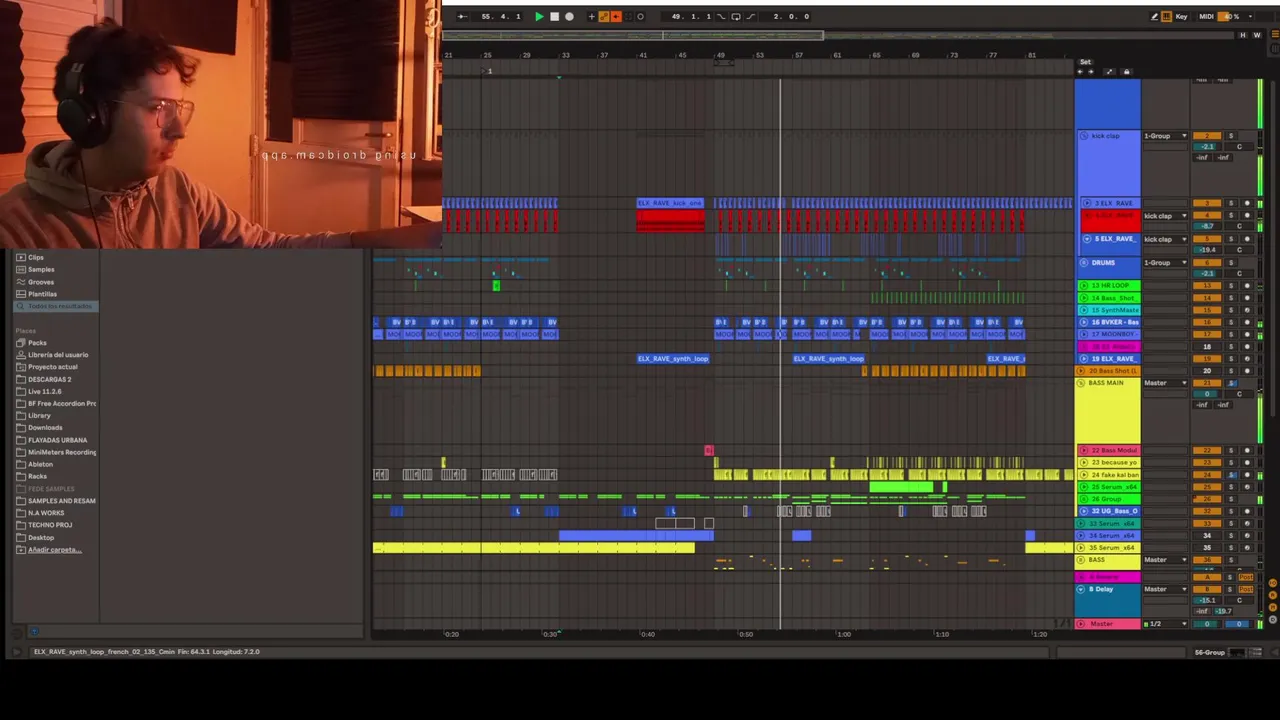
Task: Click the H height-optimize icon
Action: (x=1243, y=35)
